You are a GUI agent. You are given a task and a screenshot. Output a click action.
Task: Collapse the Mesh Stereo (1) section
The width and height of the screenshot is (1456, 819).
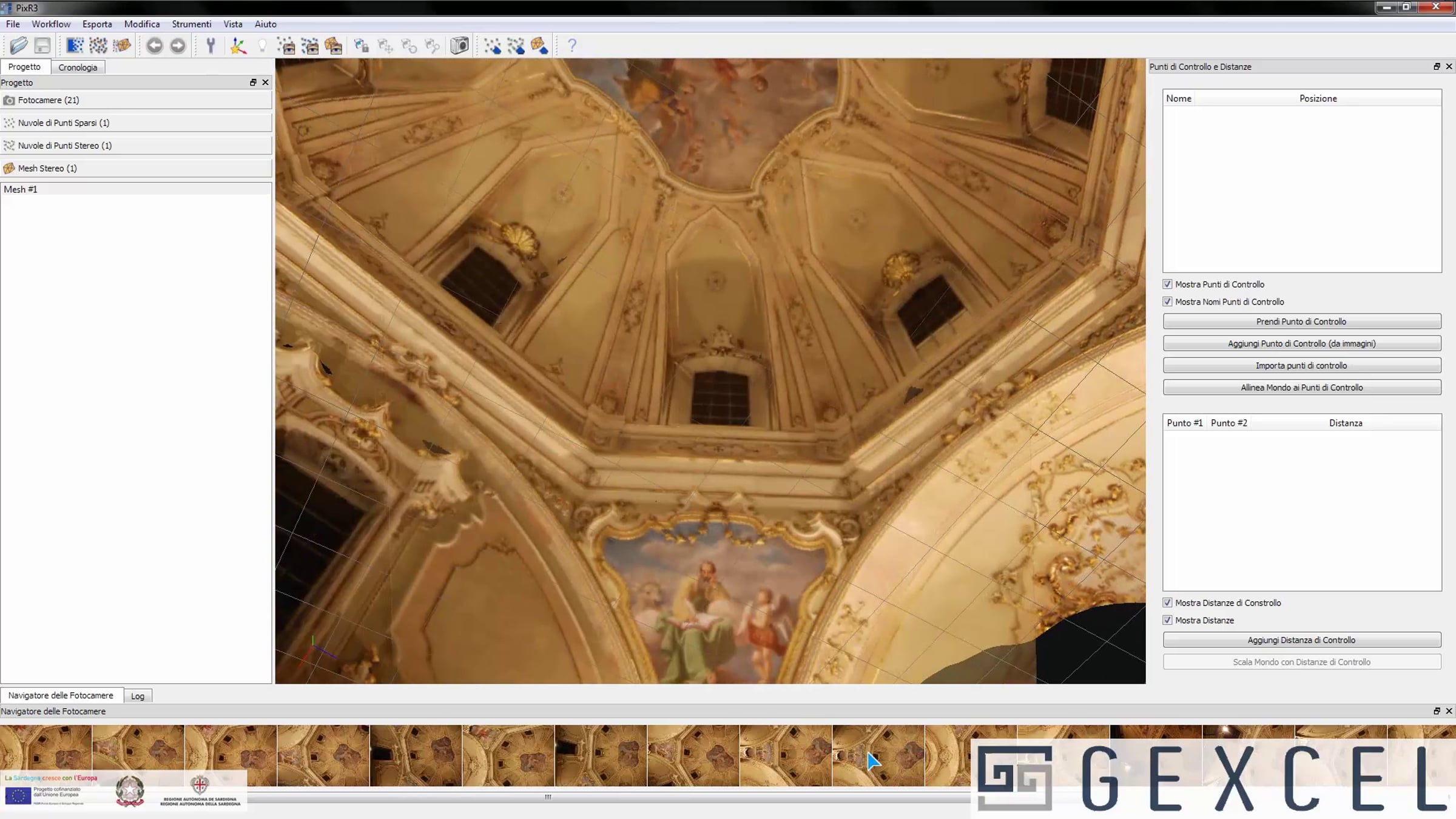(136, 168)
